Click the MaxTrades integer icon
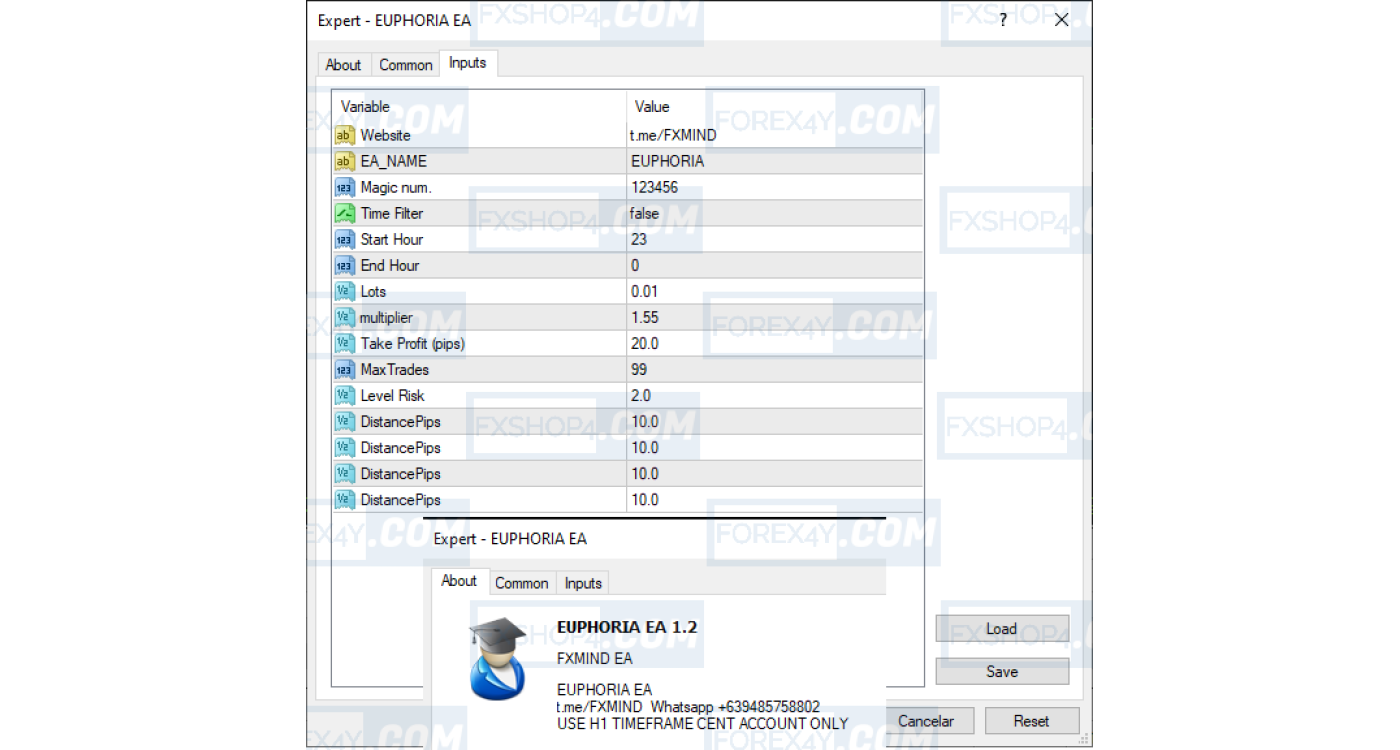Image resolution: width=1400 pixels, height=750 pixels. pos(344,370)
